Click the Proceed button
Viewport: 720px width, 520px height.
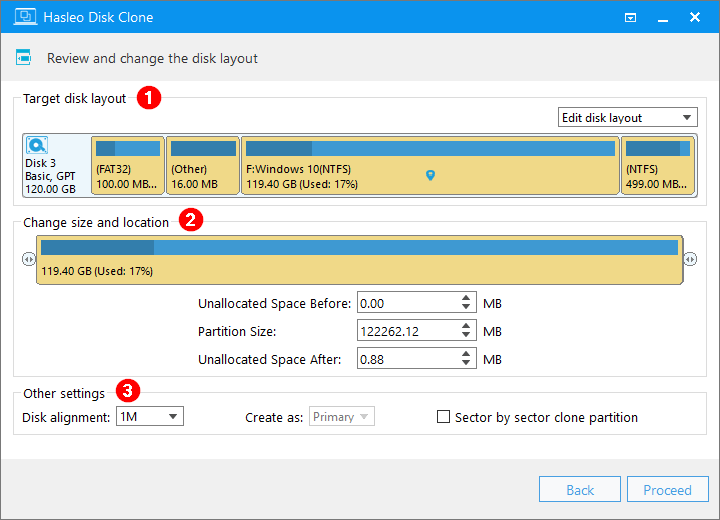pyautogui.click(x=667, y=489)
